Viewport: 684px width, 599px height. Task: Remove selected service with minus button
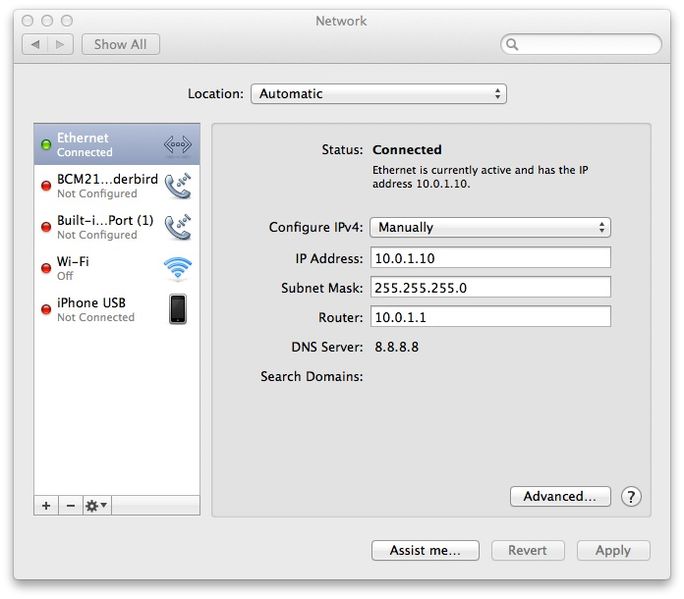(x=71, y=506)
